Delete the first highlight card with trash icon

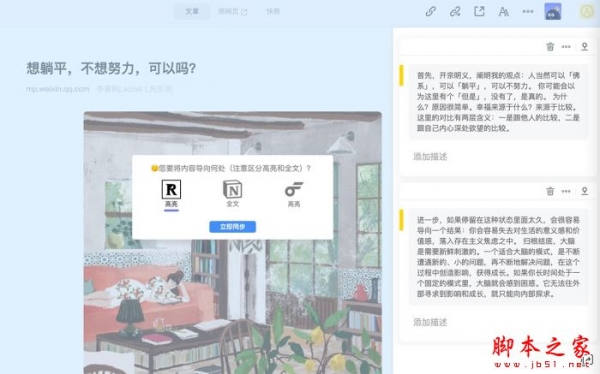pyautogui.click(x=550, y=47)
